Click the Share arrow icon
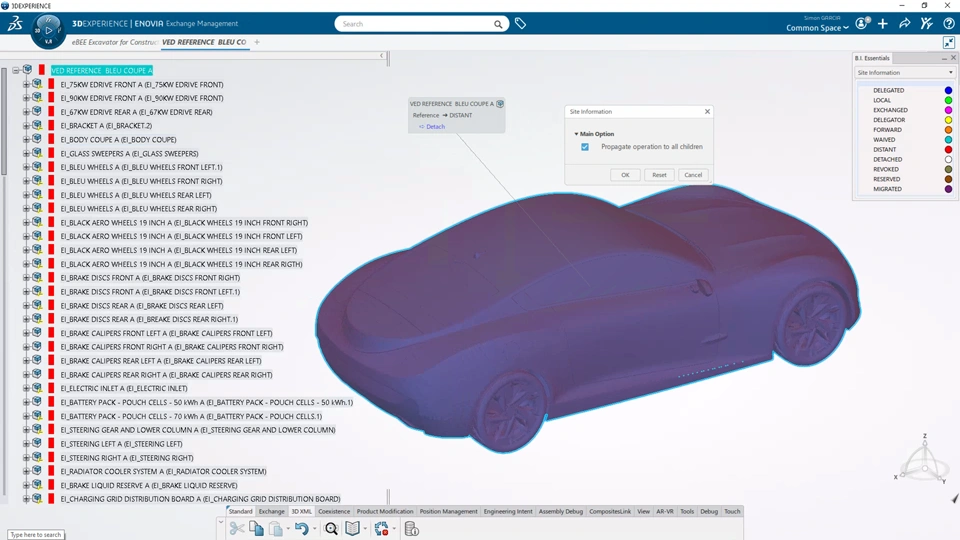Screen dimensions: 960x540 [904, 24]
